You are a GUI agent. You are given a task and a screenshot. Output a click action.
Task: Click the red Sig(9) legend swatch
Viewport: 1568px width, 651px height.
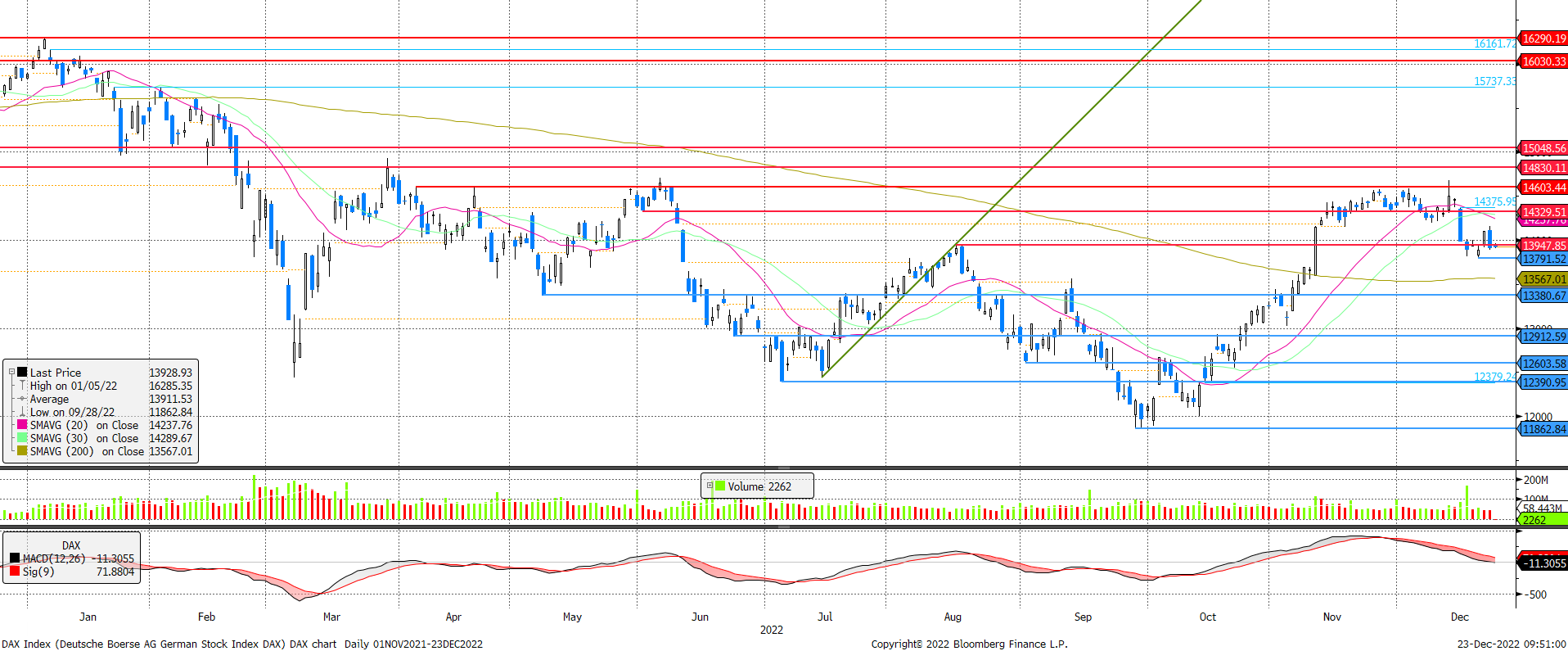15,571
